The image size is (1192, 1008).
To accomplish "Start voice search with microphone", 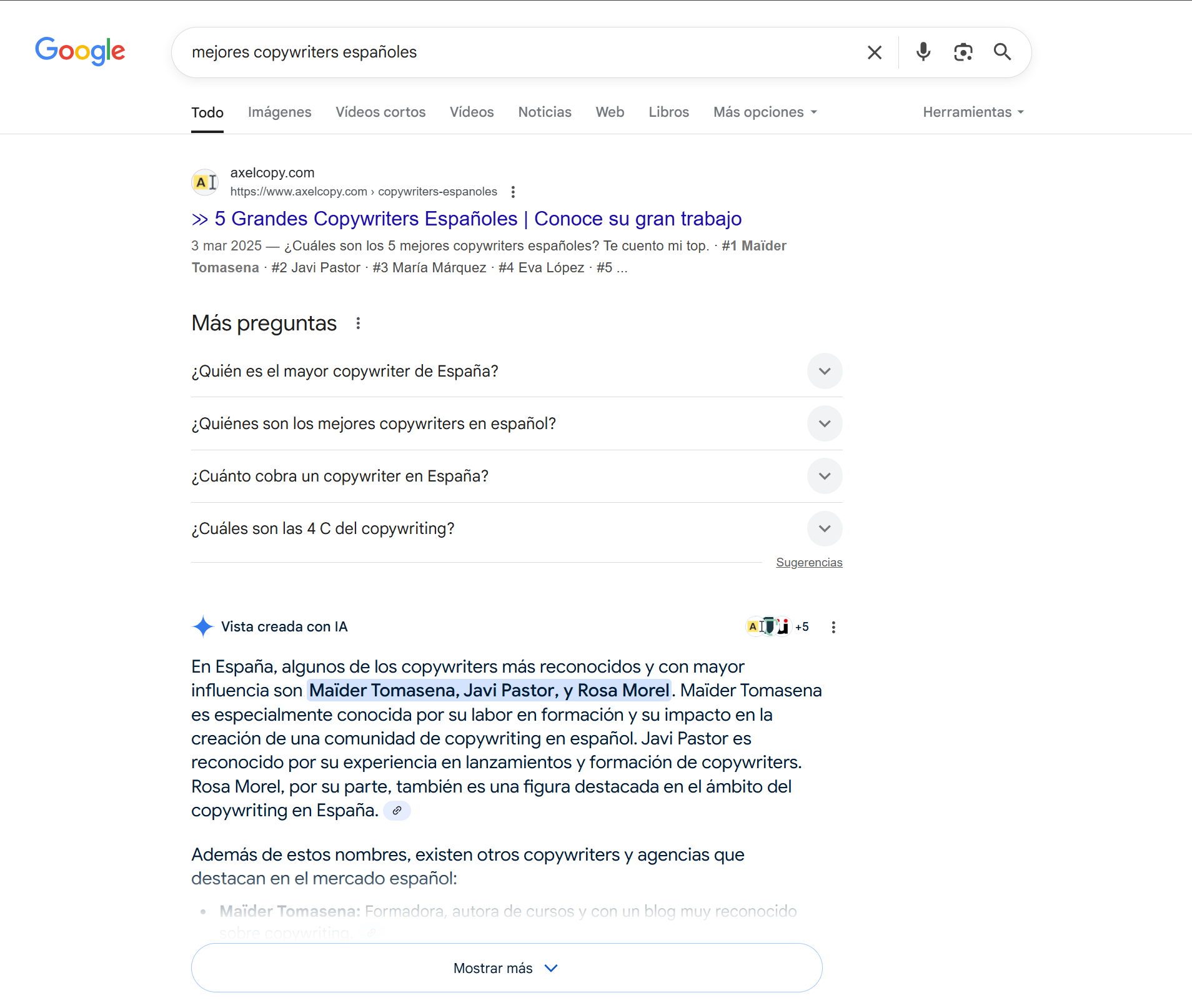I will click(x=923, y=52).
